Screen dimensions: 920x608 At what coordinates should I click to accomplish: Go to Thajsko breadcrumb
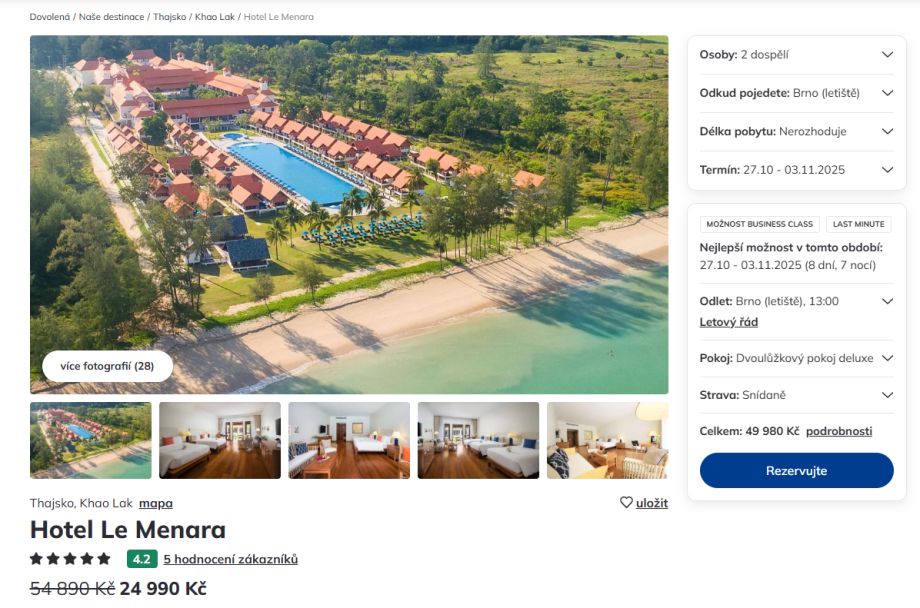170,17
